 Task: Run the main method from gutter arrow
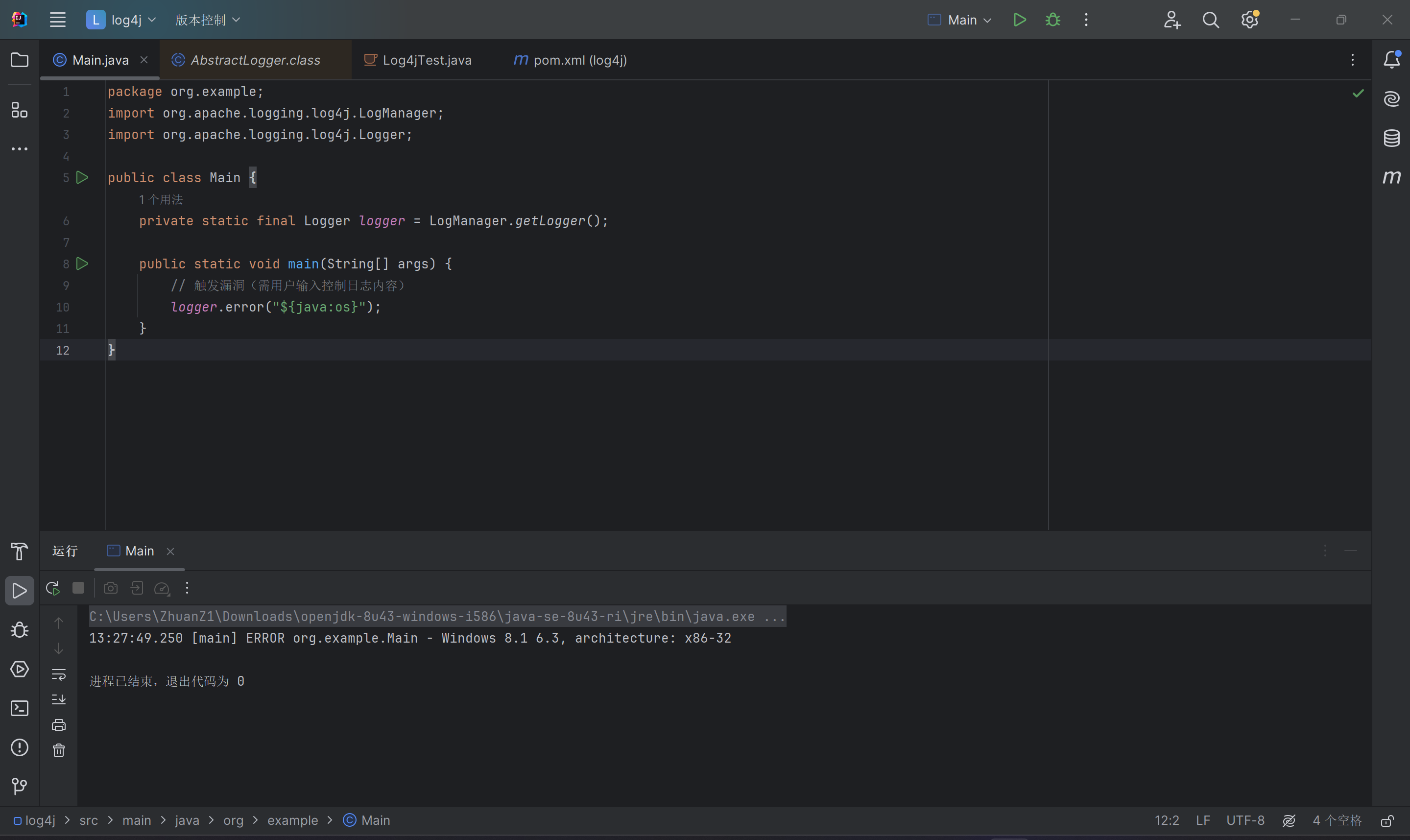pos(82,264)
